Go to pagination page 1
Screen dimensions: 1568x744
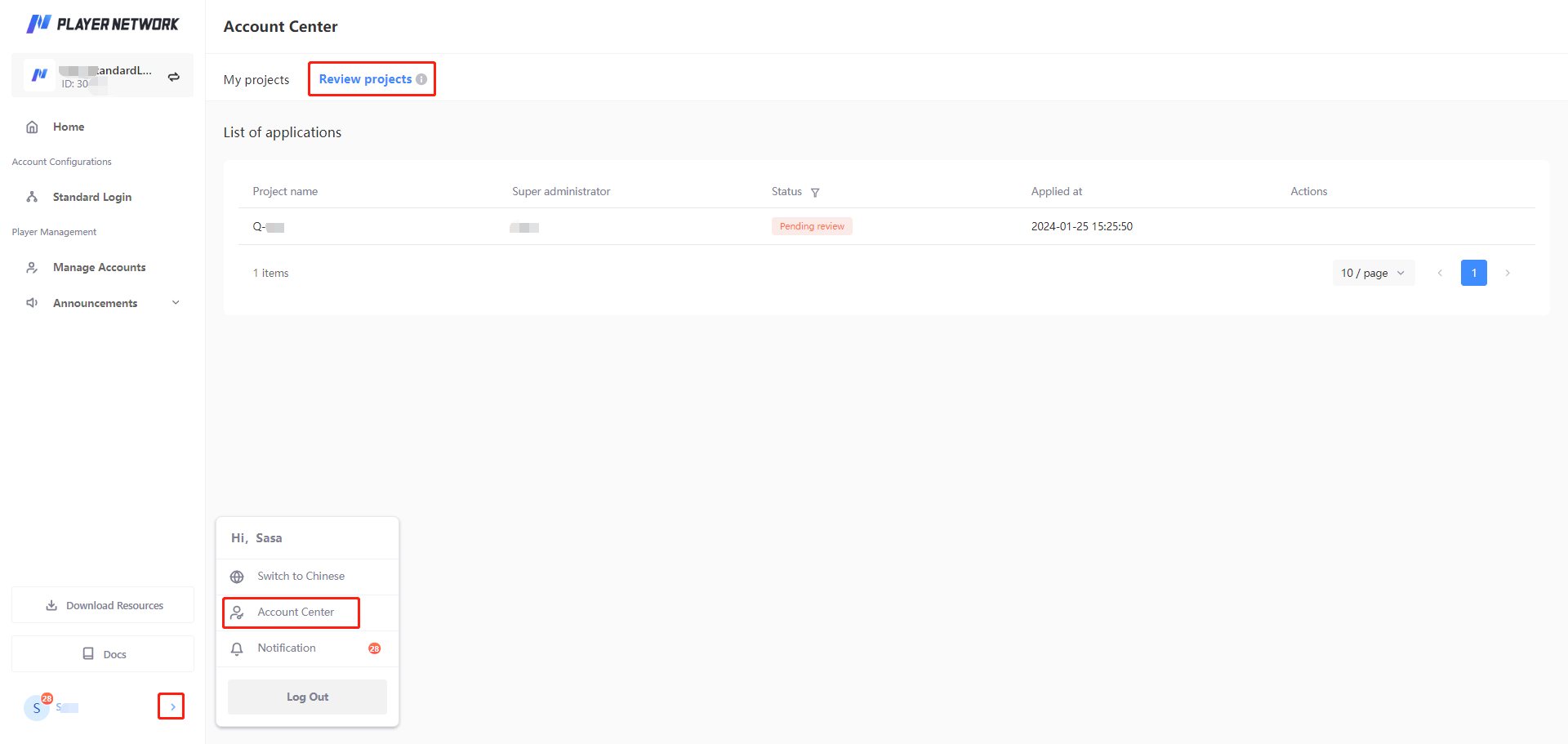pos(1473,274)
